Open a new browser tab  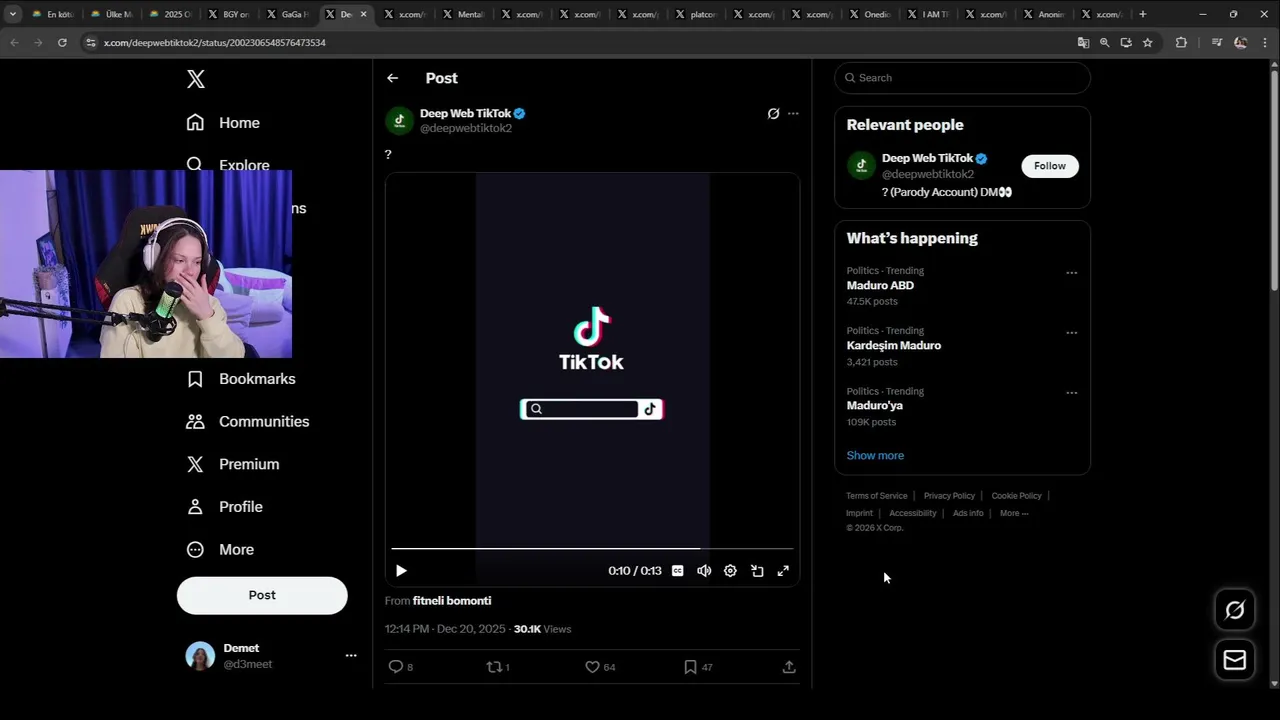[x=1143, y=14]
